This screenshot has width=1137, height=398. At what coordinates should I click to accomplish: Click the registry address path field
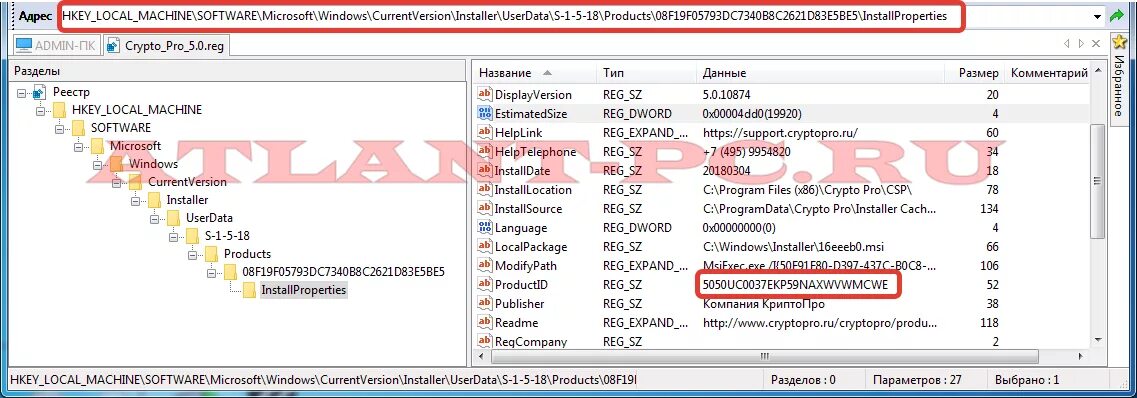[580, 15]
